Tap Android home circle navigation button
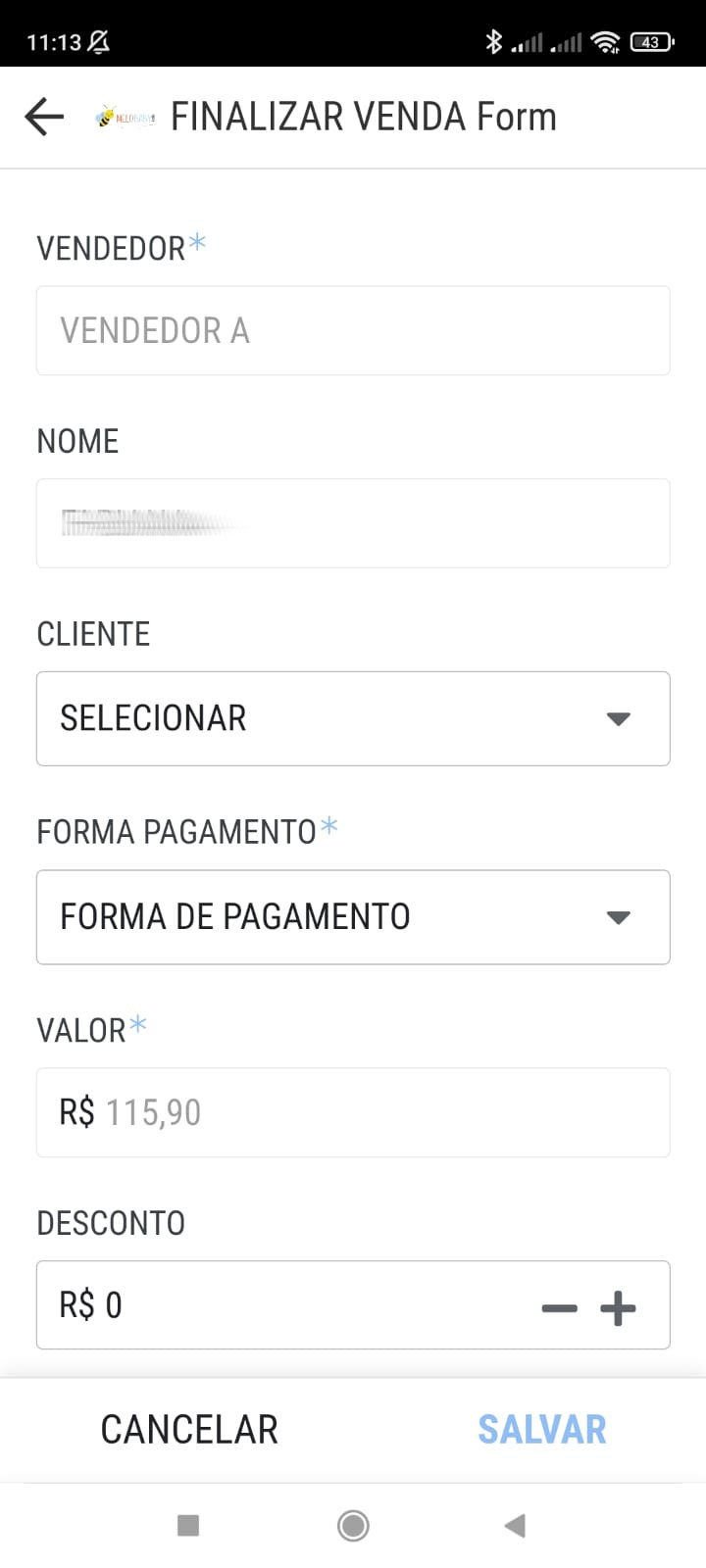Viewport: 706px width, 1568px height. [x=353, y=1525]
